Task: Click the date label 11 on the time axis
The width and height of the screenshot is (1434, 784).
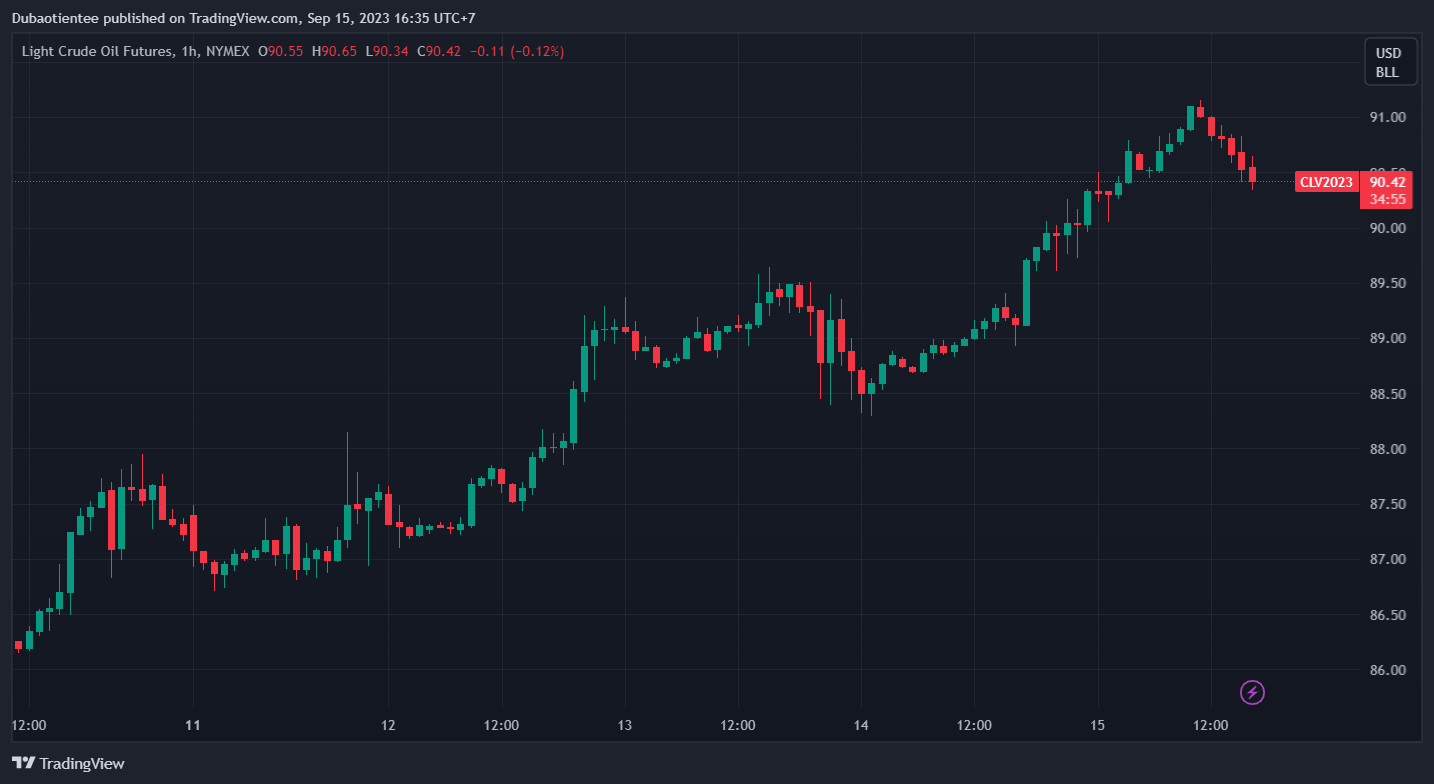Action: coord(194,725)
